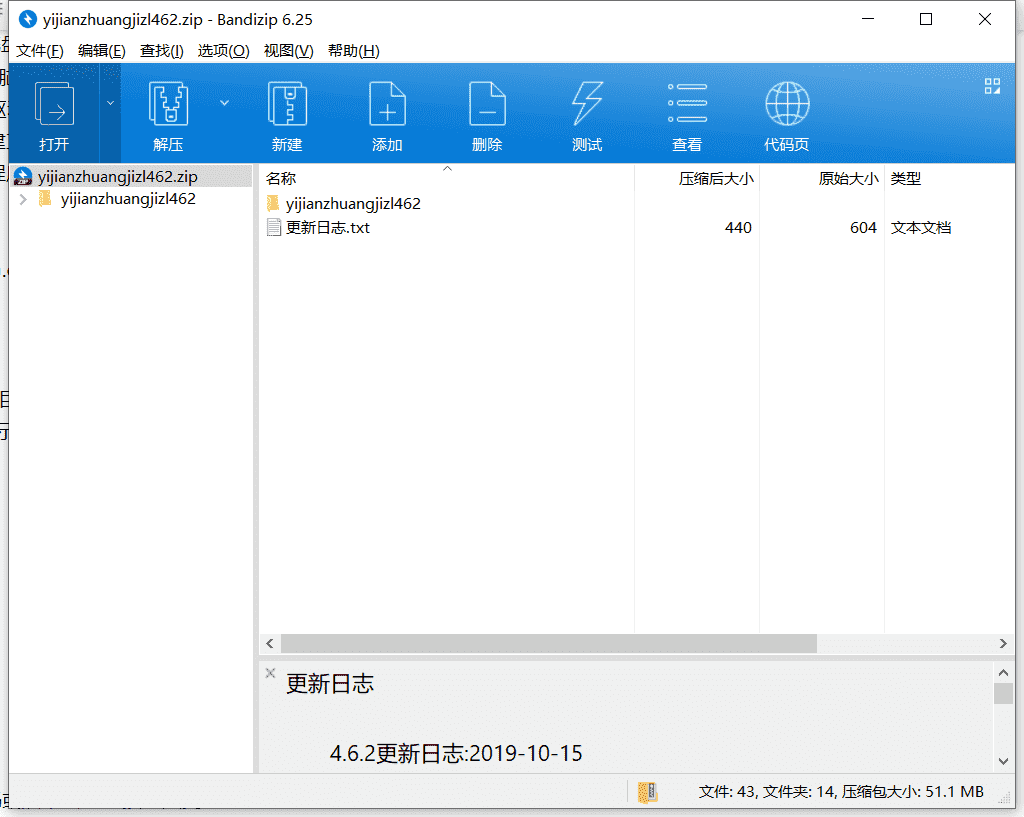Click the original size value 604
This screenshot has height=817, width=1024.
coord(863,227)
